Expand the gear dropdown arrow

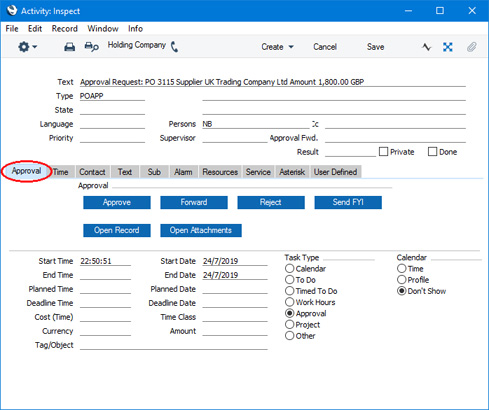[34, 47]
